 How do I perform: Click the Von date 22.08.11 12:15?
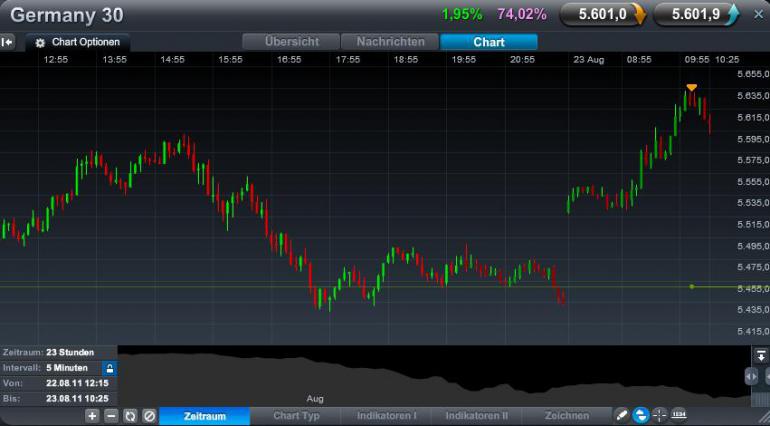(x=78, y=383)
